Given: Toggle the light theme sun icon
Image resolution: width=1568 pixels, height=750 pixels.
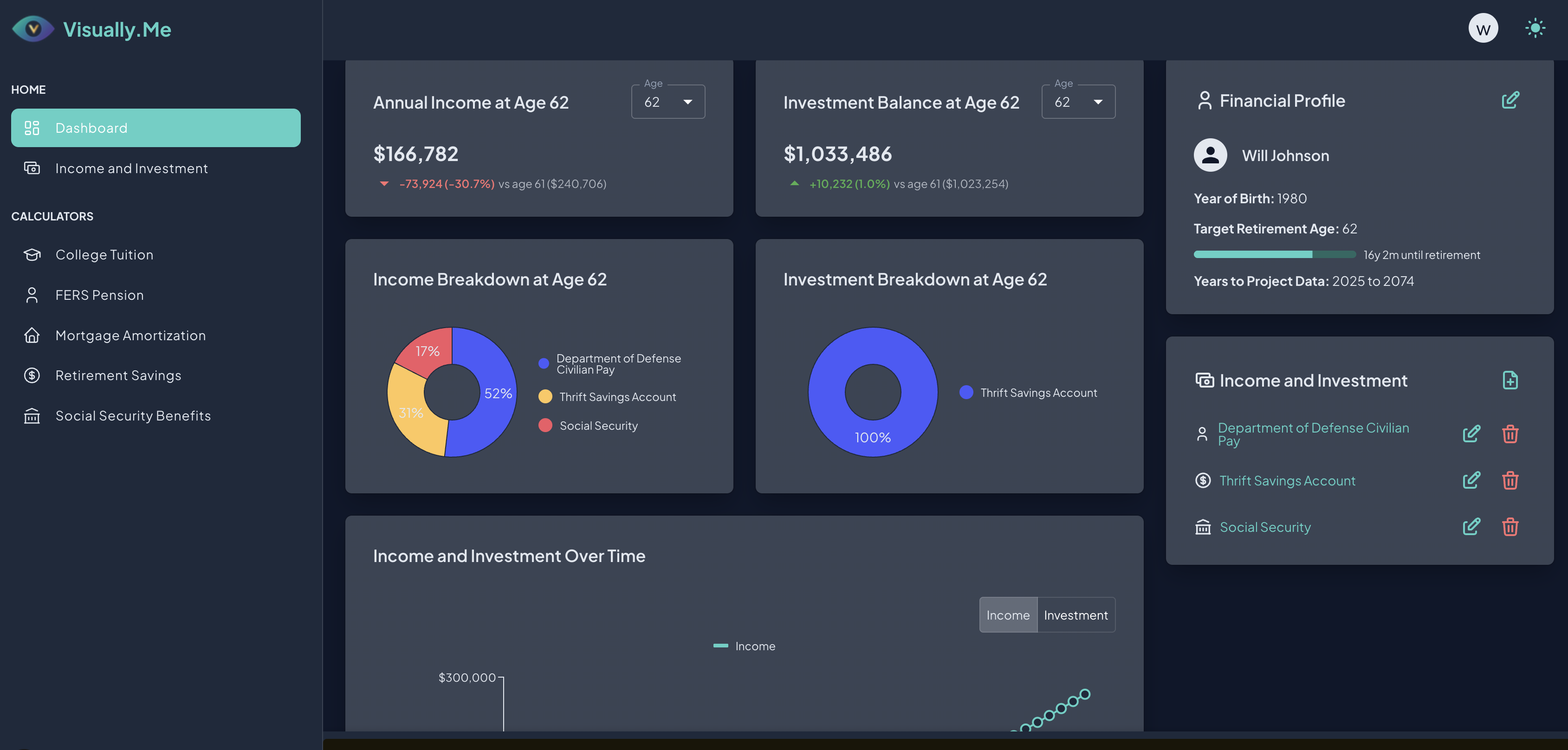Looking at the screenshot, I should tap(1535, 27).
